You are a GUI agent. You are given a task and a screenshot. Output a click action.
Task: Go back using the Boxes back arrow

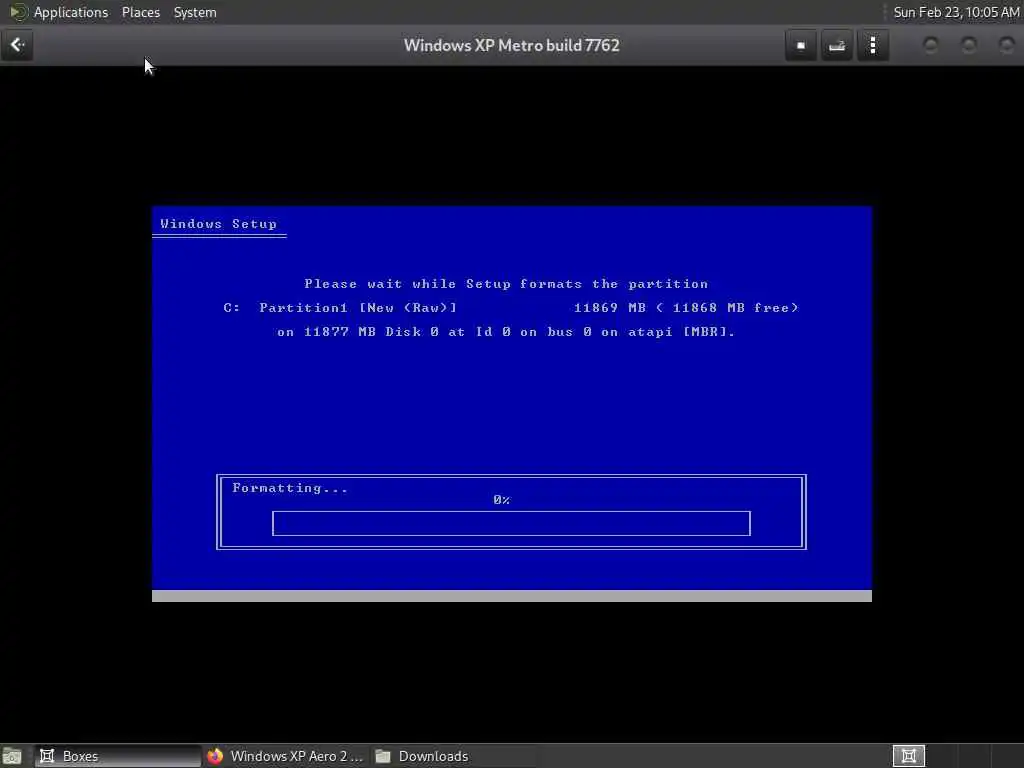tap(17, 45)
